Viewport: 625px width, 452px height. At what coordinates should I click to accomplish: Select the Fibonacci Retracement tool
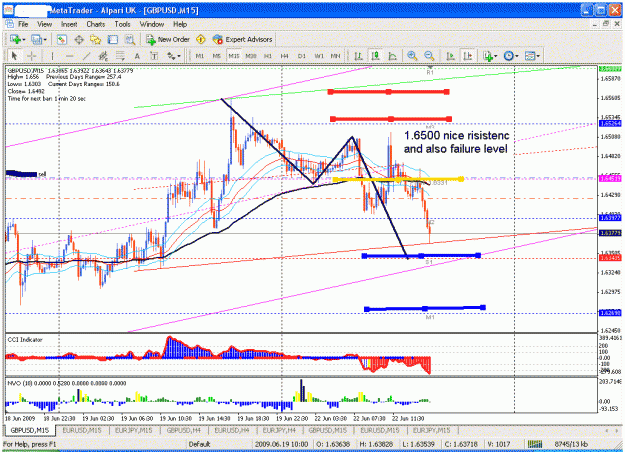(120, 56)
